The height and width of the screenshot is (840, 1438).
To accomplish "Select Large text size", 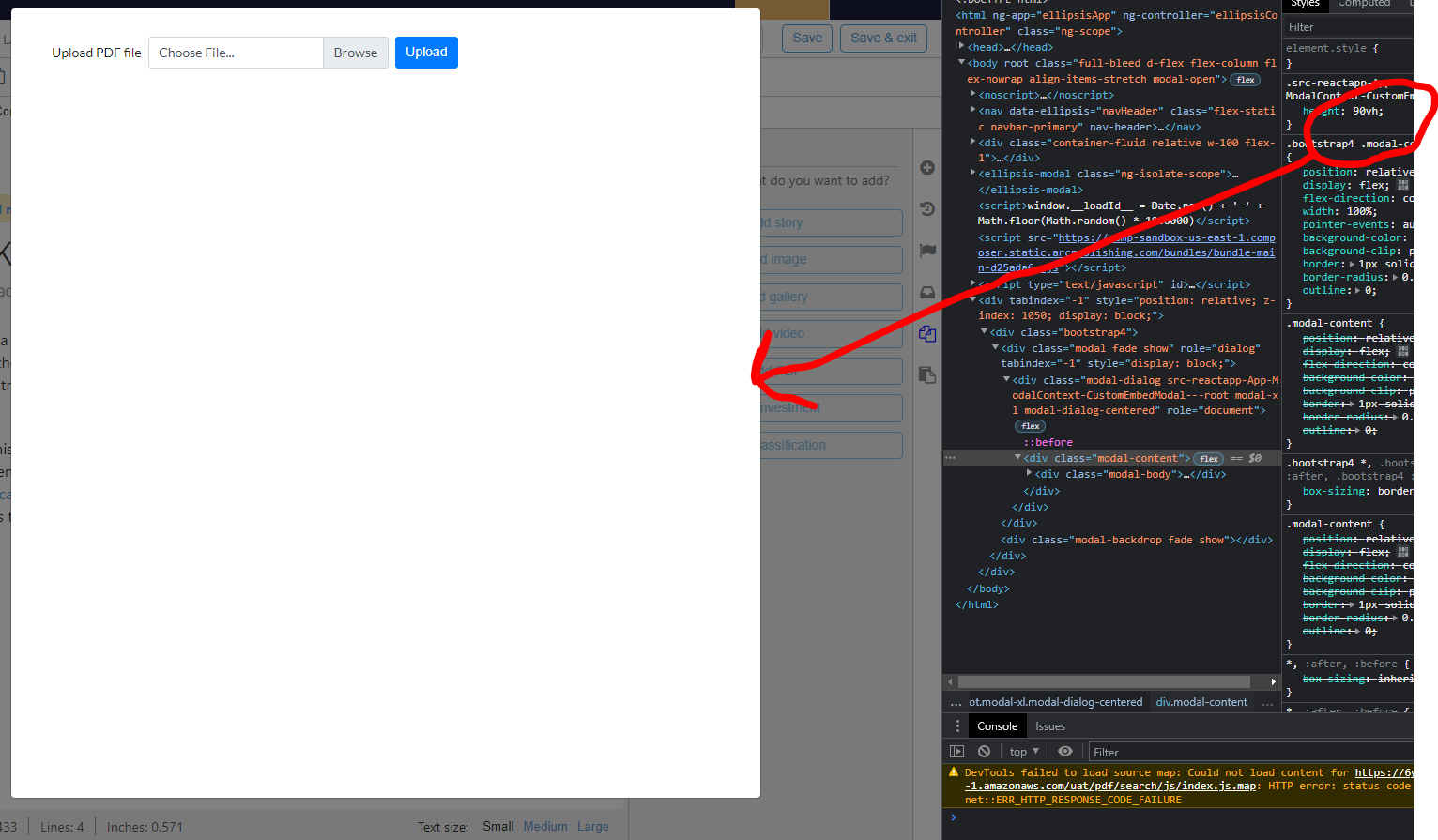I will tap(592, 826).
